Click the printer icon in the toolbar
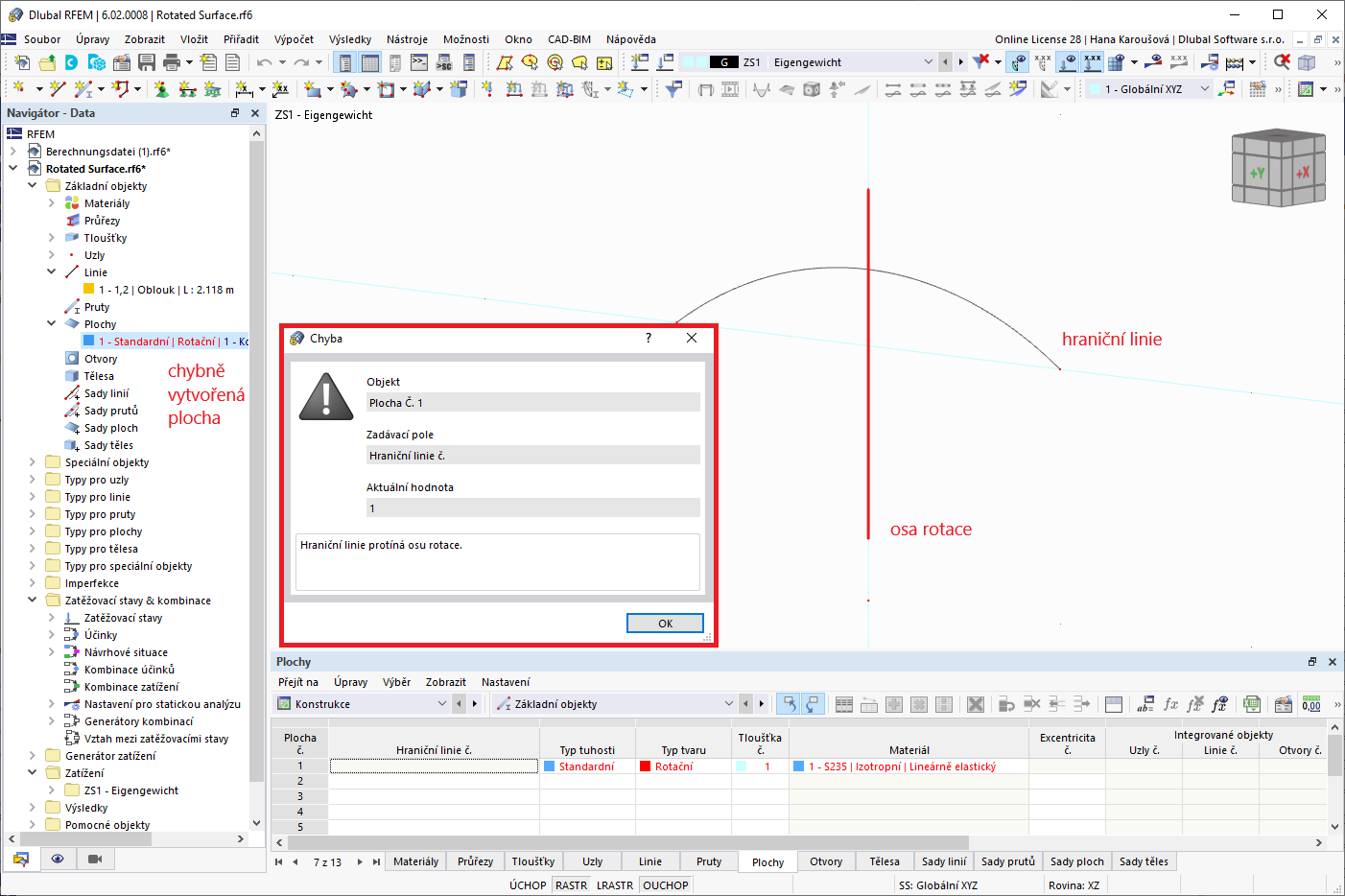 point(171,61)
